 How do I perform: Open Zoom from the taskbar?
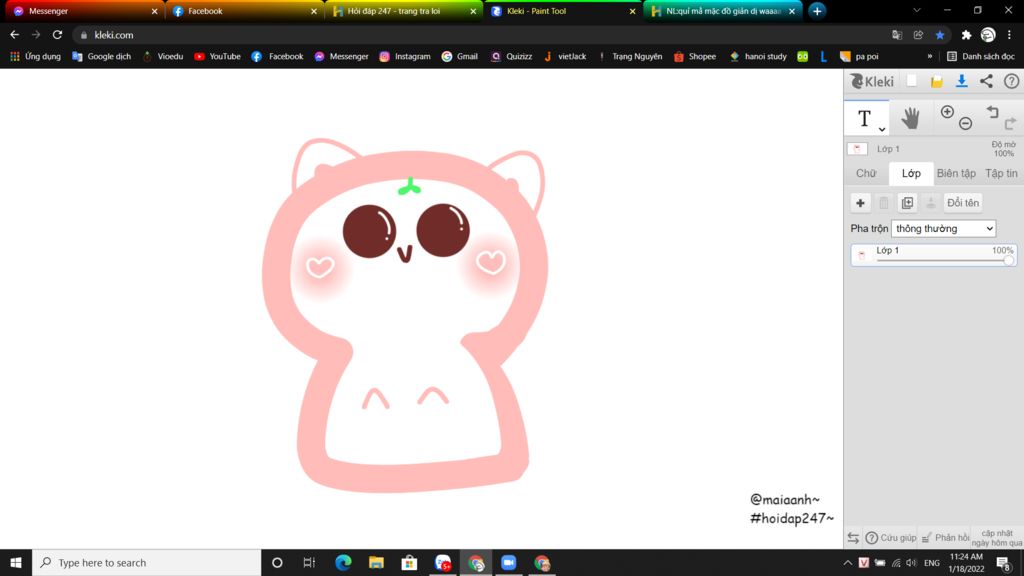click(x=509, y=562)
